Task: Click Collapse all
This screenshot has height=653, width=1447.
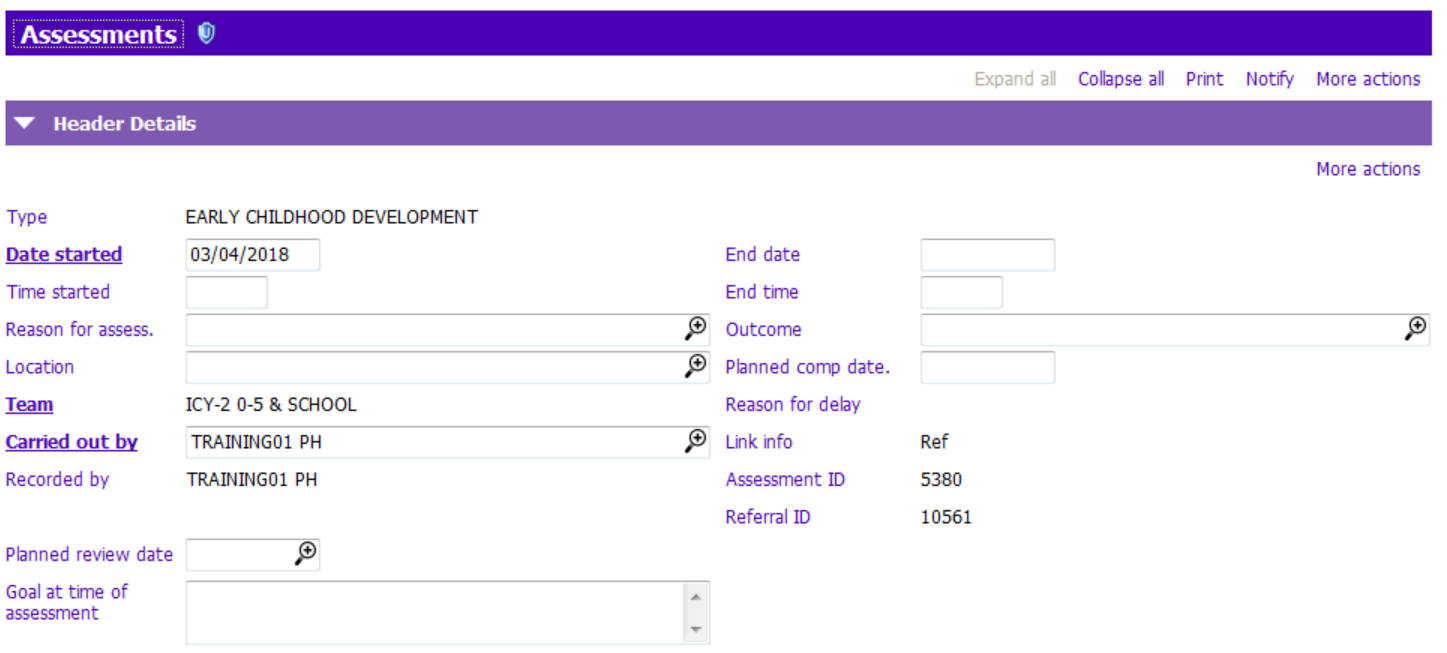Action: (x=1120, y=78)
